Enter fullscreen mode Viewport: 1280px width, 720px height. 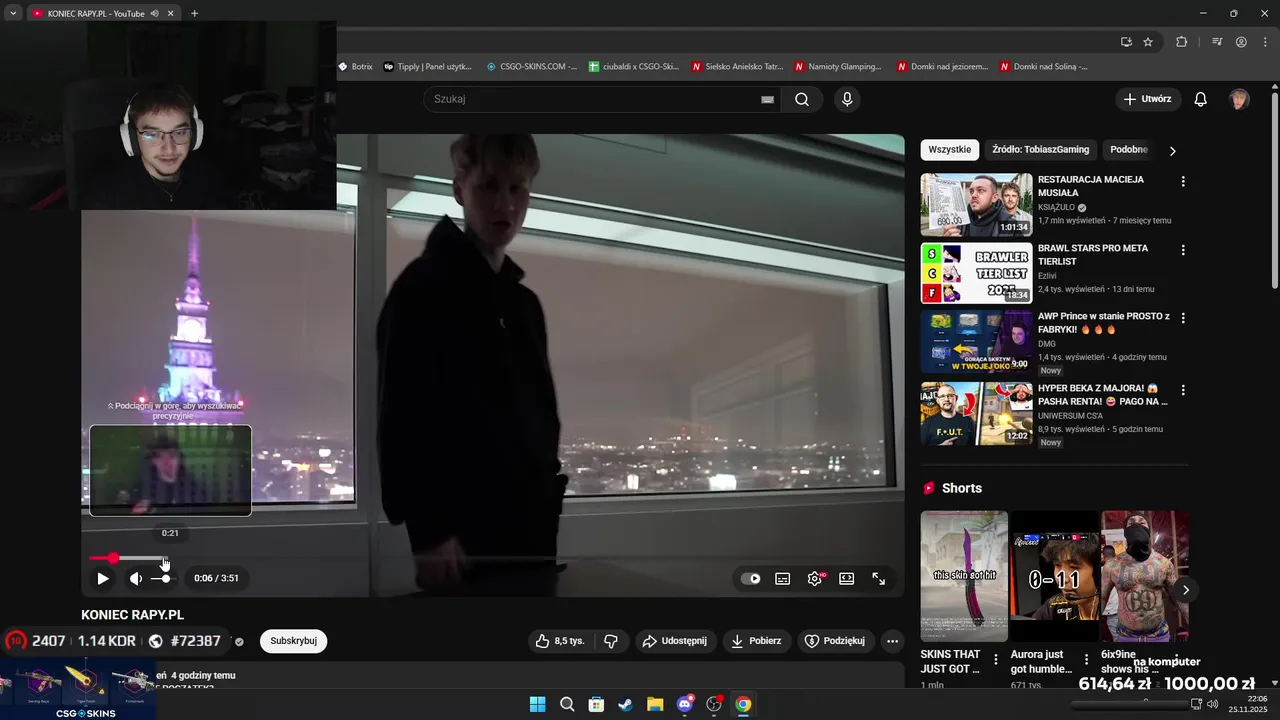tap(879, 578)
